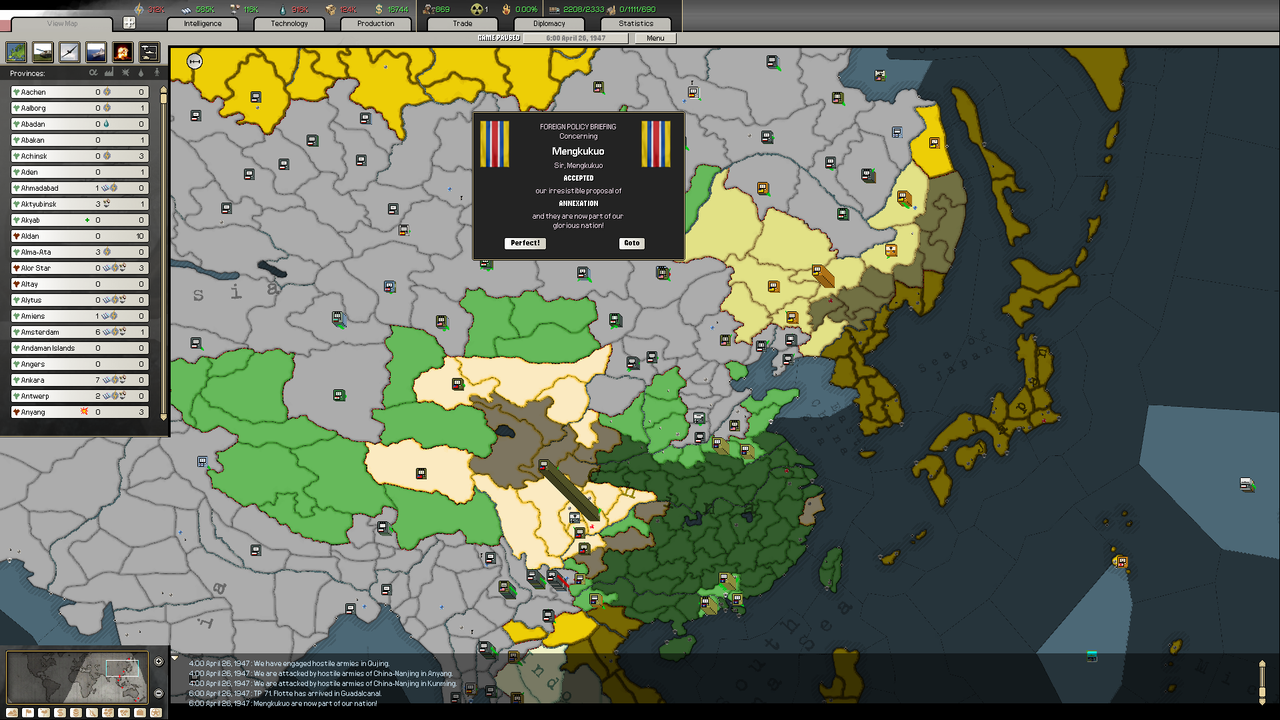Click the grid icon beside View Map
This screenshot has height=720, width=1280.
(x=129, y=22)
